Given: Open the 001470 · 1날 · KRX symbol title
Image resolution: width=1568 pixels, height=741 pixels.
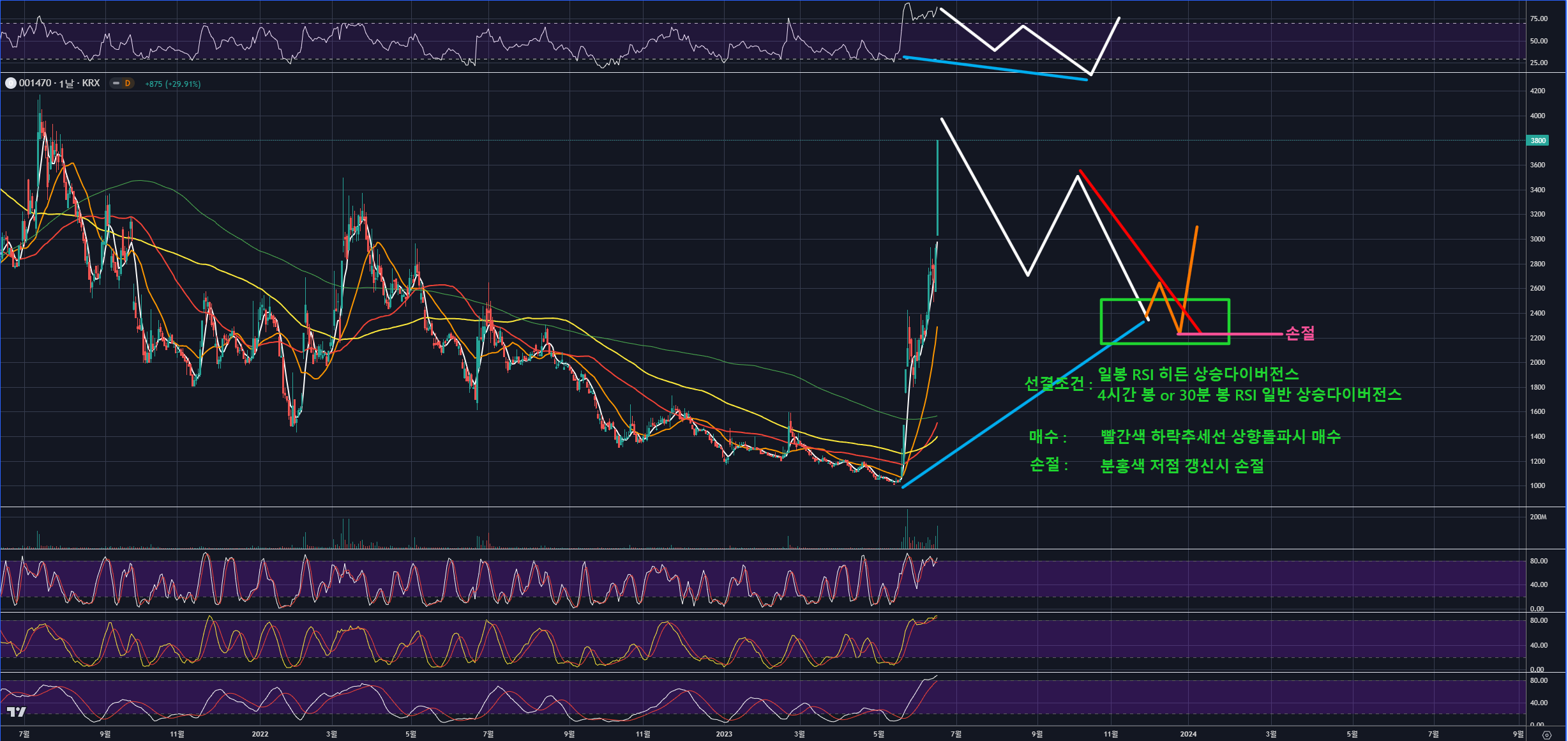Looking at the screenshot, I should click(x=59, y=84).
